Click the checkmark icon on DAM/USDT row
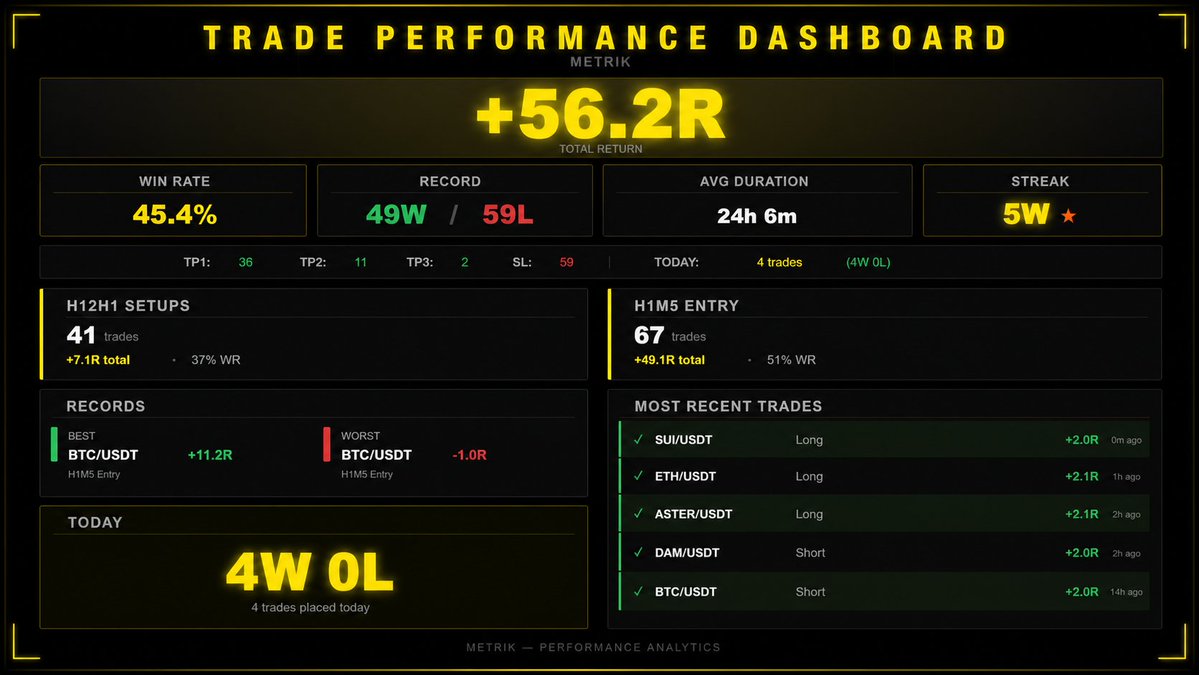 point(638,552)
